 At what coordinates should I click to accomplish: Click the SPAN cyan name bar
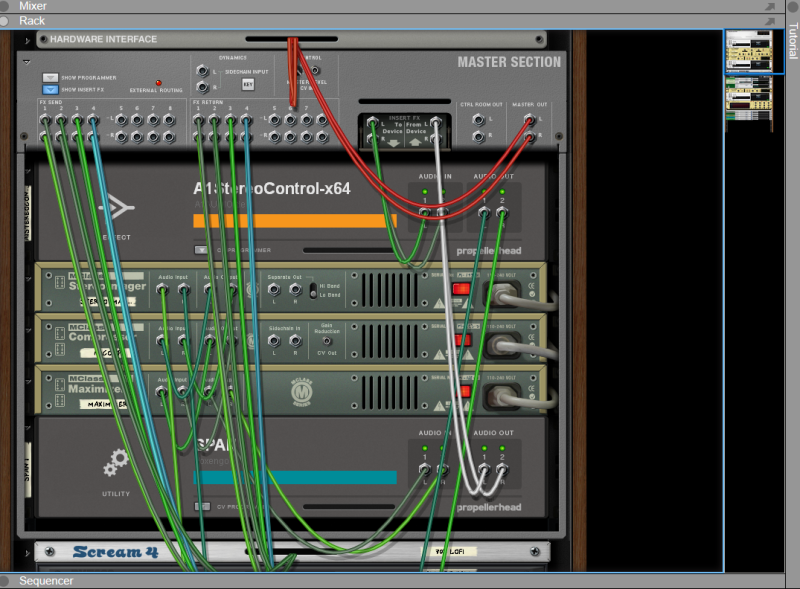click(x=295, y=477)
